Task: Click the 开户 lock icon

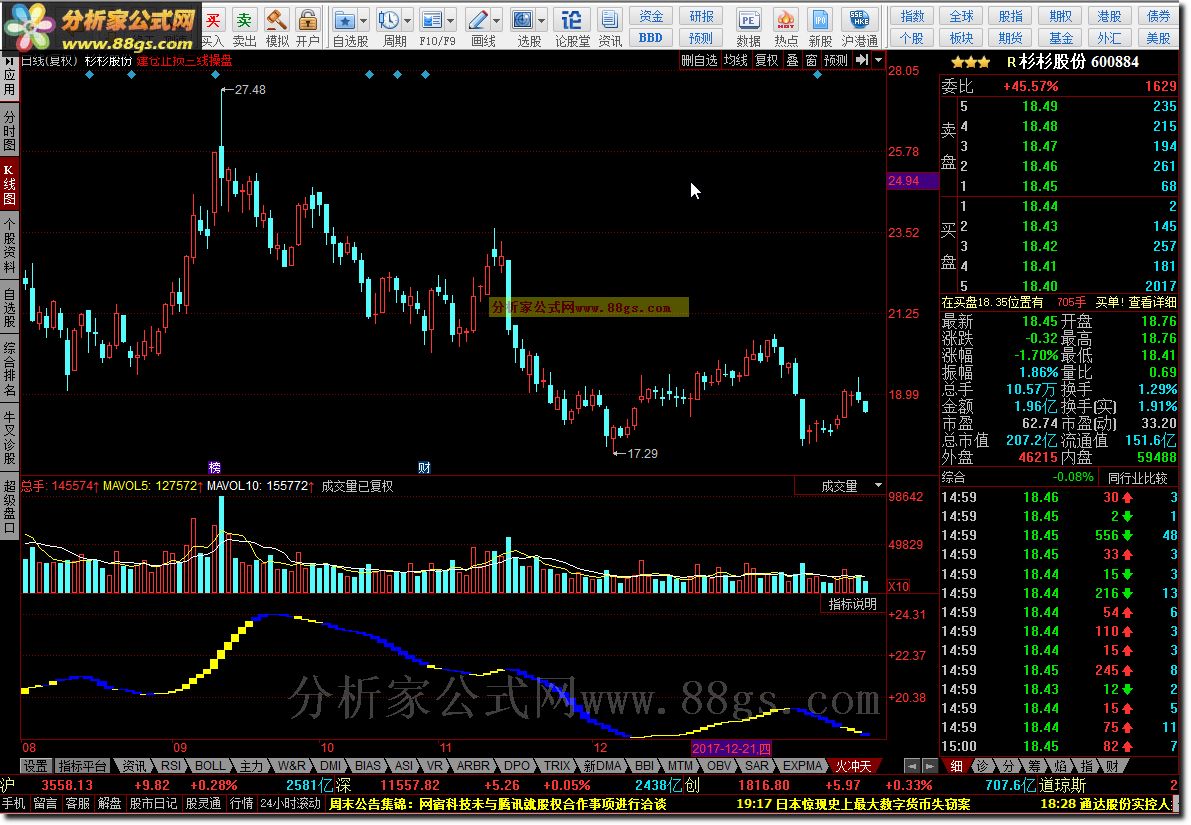Action: [x=308, y=21]
